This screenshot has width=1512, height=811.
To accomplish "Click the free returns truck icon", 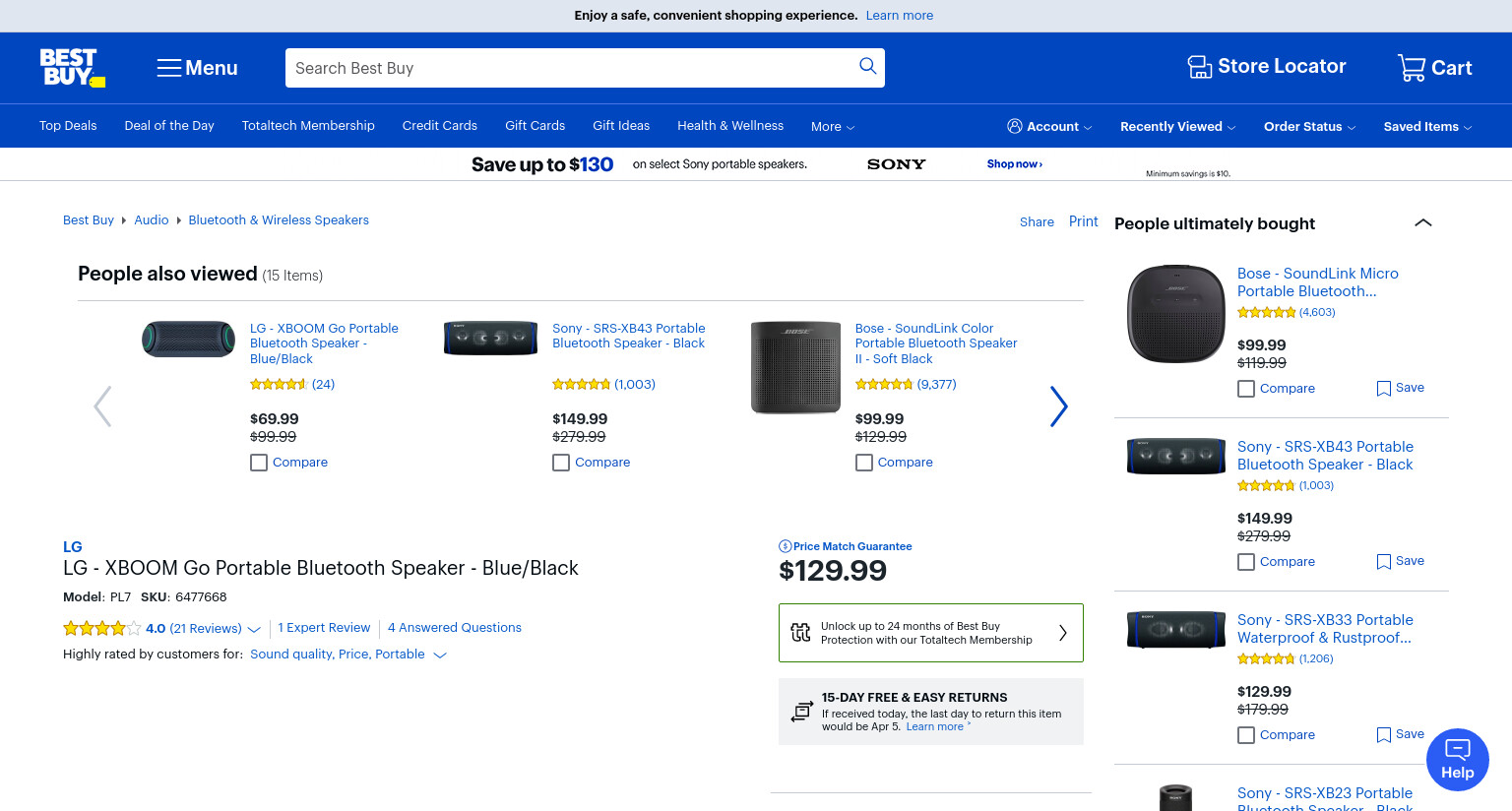I will pos(802,711).
